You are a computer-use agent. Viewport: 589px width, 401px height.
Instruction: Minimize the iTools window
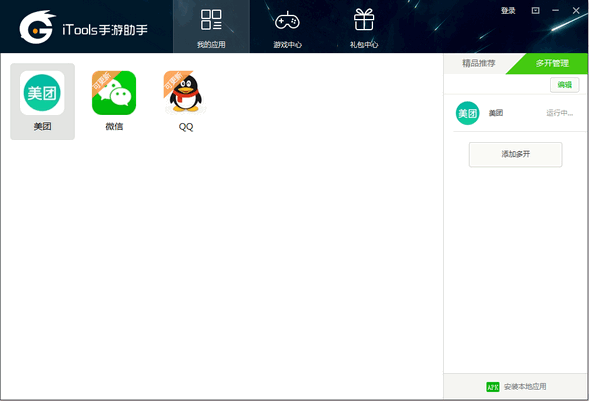click(556, 11)
